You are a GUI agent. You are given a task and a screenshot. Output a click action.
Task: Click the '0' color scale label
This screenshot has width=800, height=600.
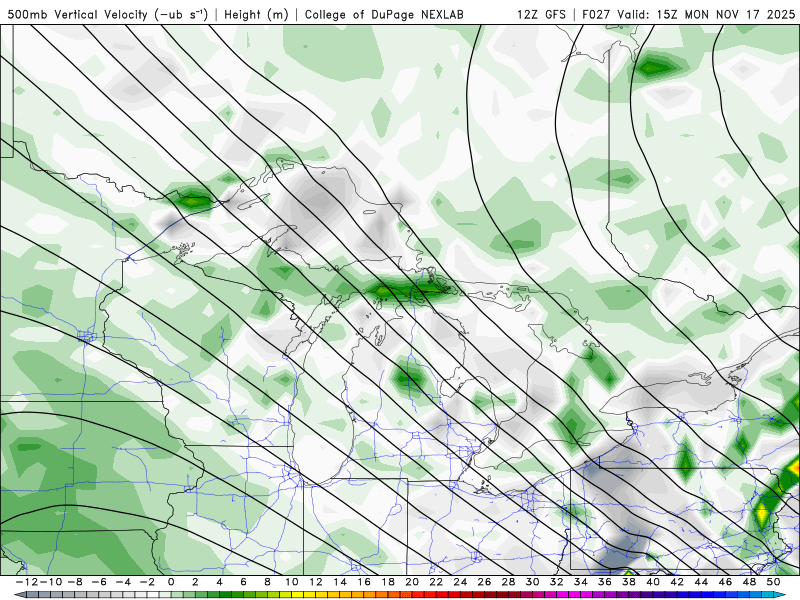171,582
